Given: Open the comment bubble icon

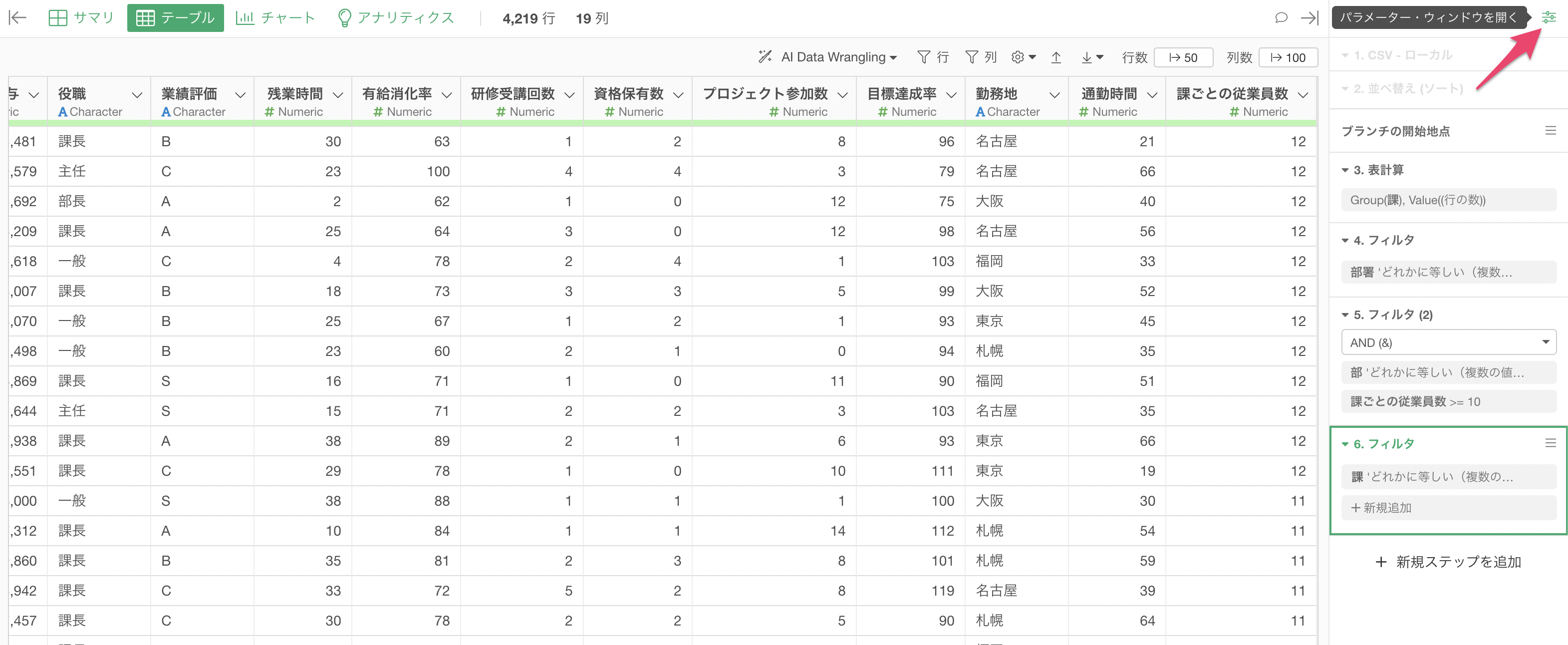Looking at the screenshot, I should [1281, 17].
